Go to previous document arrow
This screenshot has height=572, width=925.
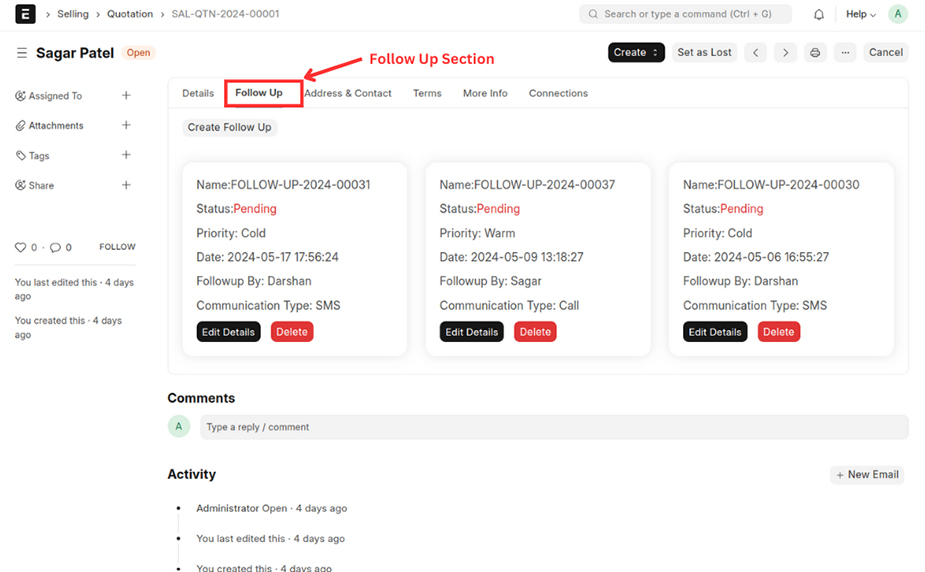click(x=755, y=52)
